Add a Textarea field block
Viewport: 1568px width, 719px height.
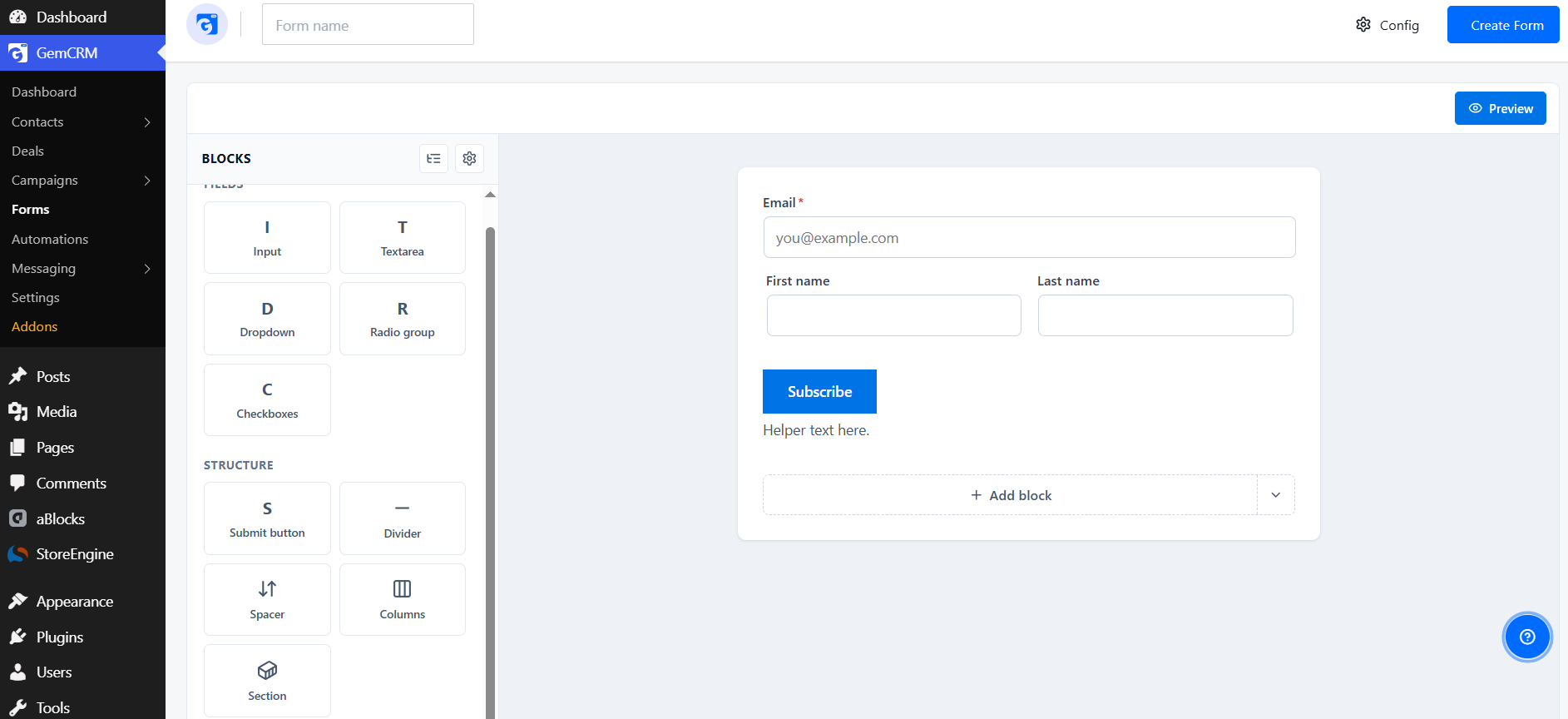click(403, 238)
